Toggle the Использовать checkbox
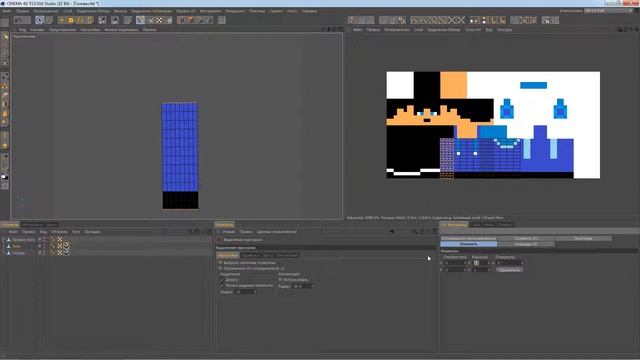This screenshot has height=360, width=640. [x=280, y=280]
